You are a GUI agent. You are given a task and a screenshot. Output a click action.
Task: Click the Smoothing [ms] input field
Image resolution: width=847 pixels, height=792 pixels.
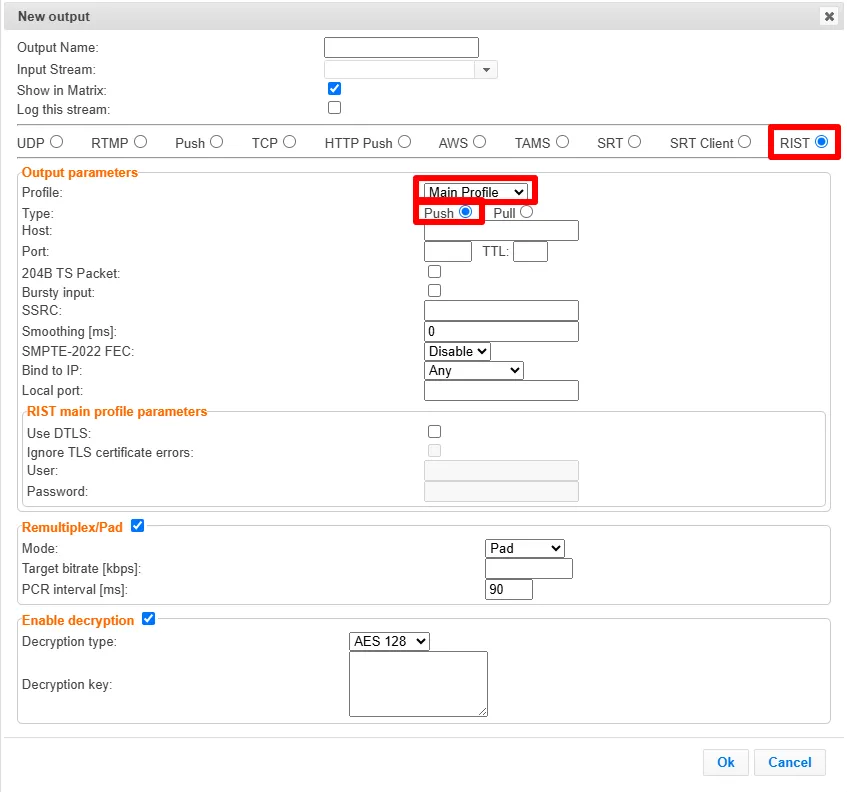click(501, 331)
